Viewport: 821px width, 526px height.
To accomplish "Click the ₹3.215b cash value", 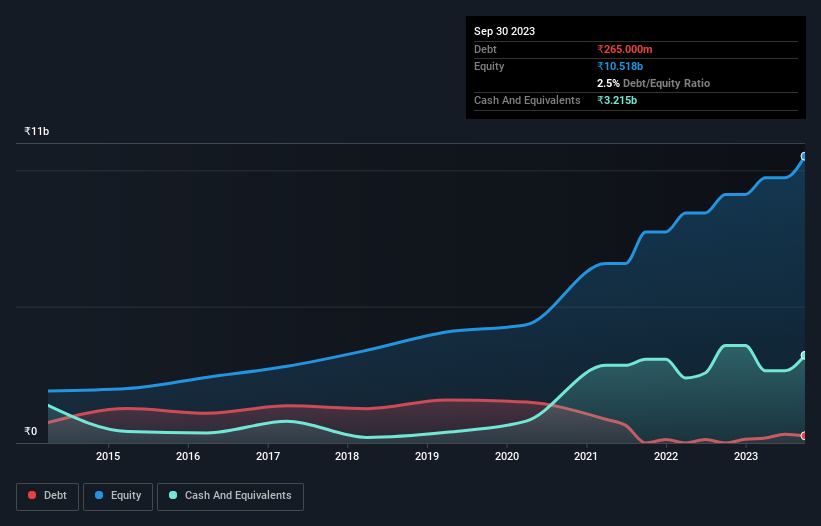I will click(x=617, y=100).
